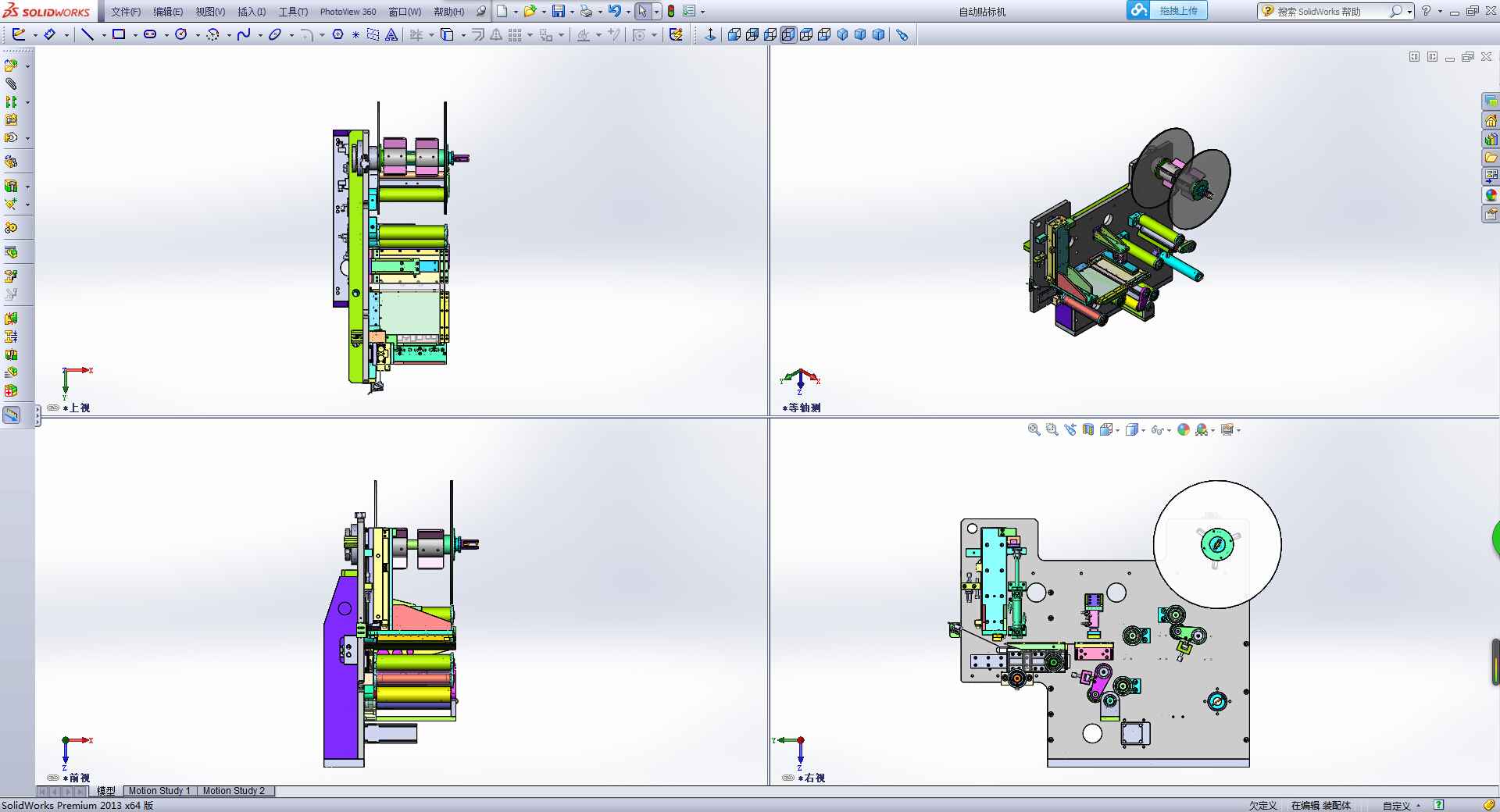Click the New document icon
The image size is (1500, 812).
(502, 11)
